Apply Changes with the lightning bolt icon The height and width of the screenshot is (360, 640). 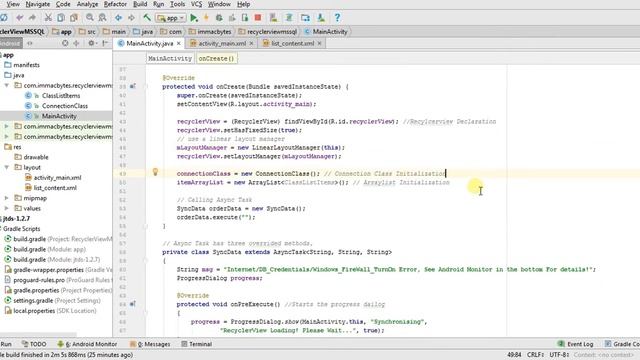[x=206, y=18]
